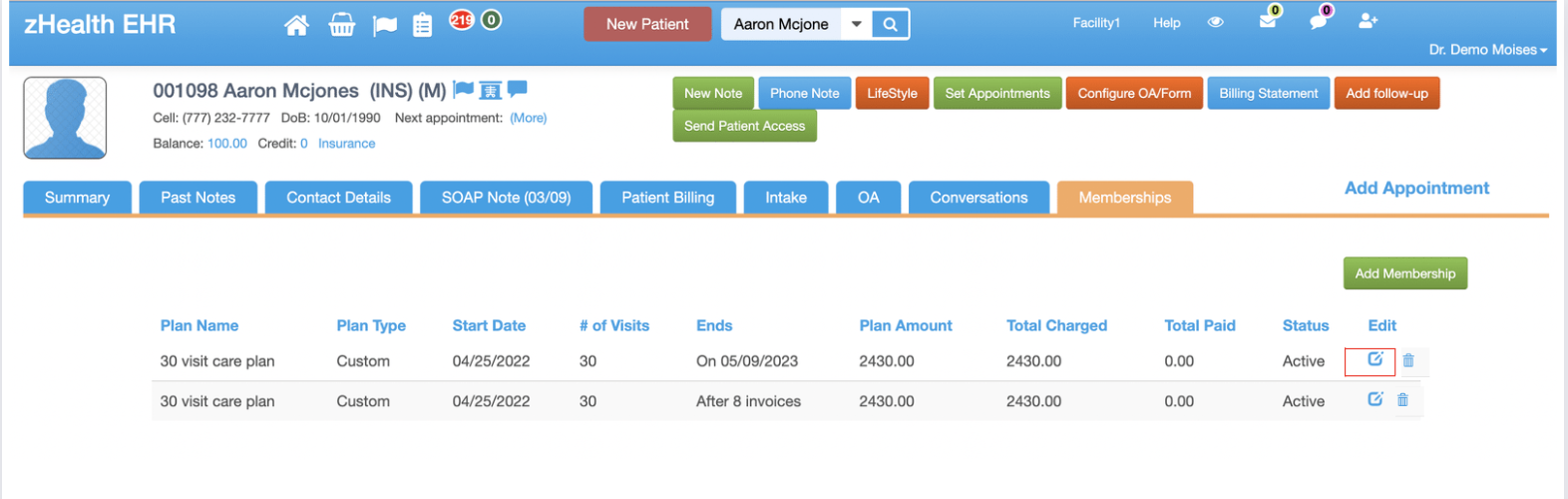Open the Dr. Demo Moises menu
This screenshot has width=1568, height=499.
click(x=1487, y=49)
